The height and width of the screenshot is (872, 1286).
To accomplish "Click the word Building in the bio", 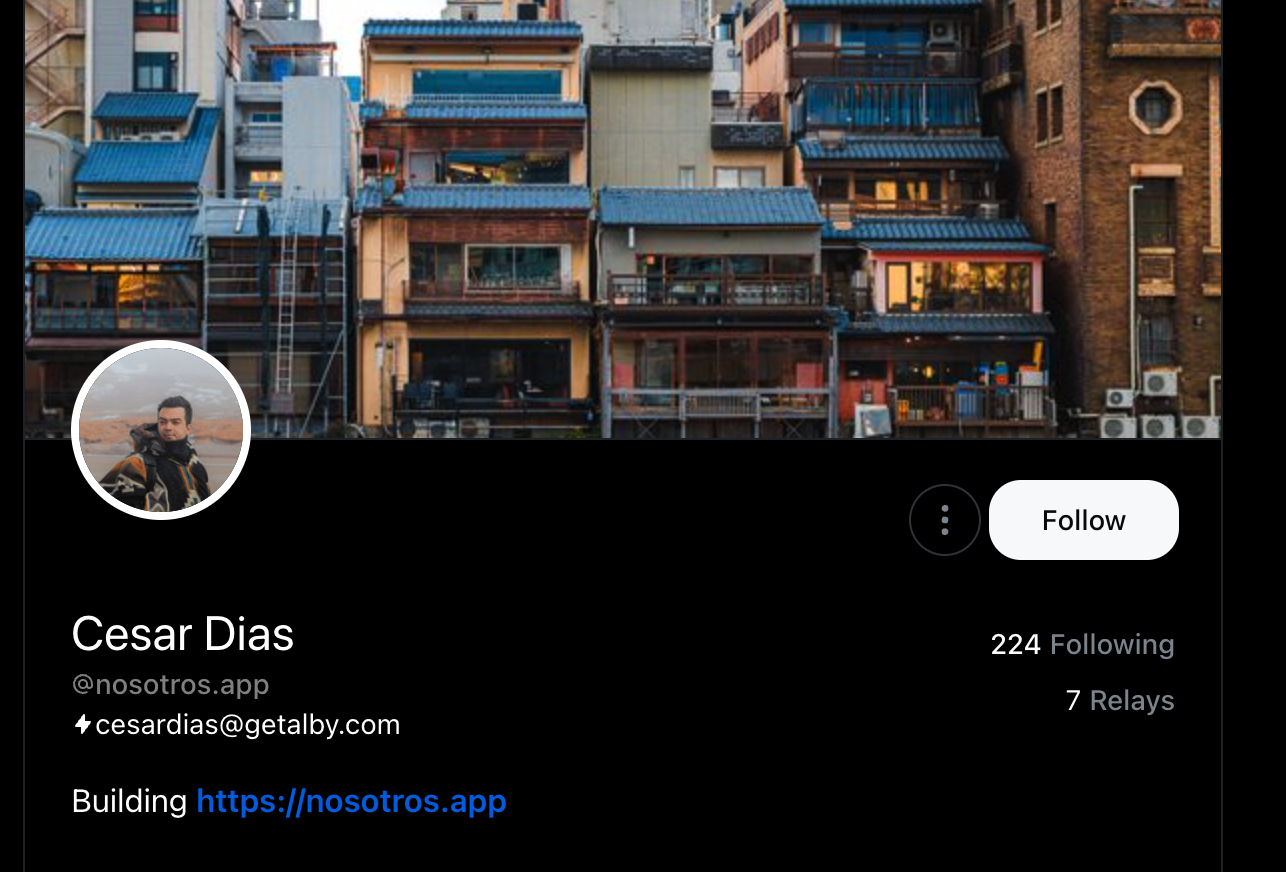I will tap(129, 801).
